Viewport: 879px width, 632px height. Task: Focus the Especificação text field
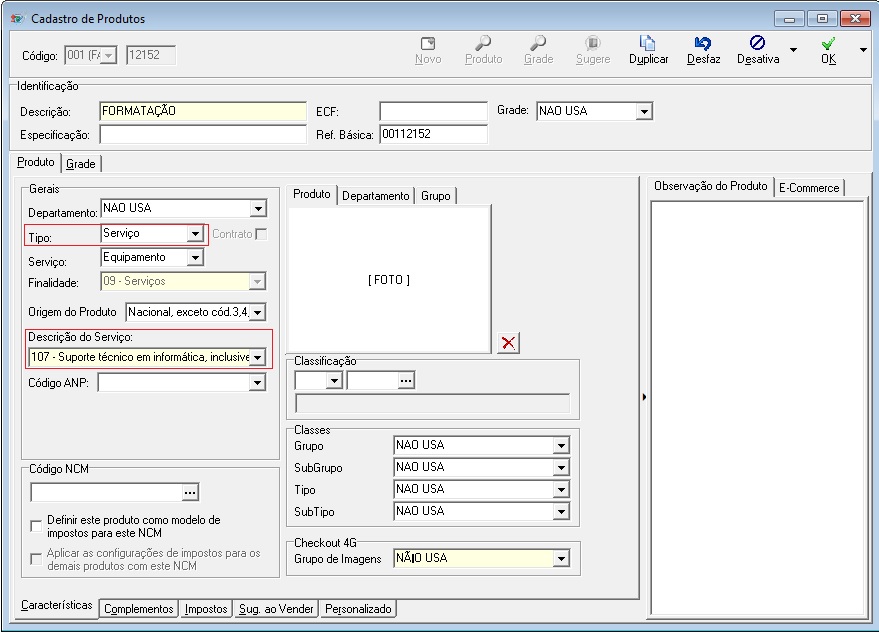click(x=203, y=135)
